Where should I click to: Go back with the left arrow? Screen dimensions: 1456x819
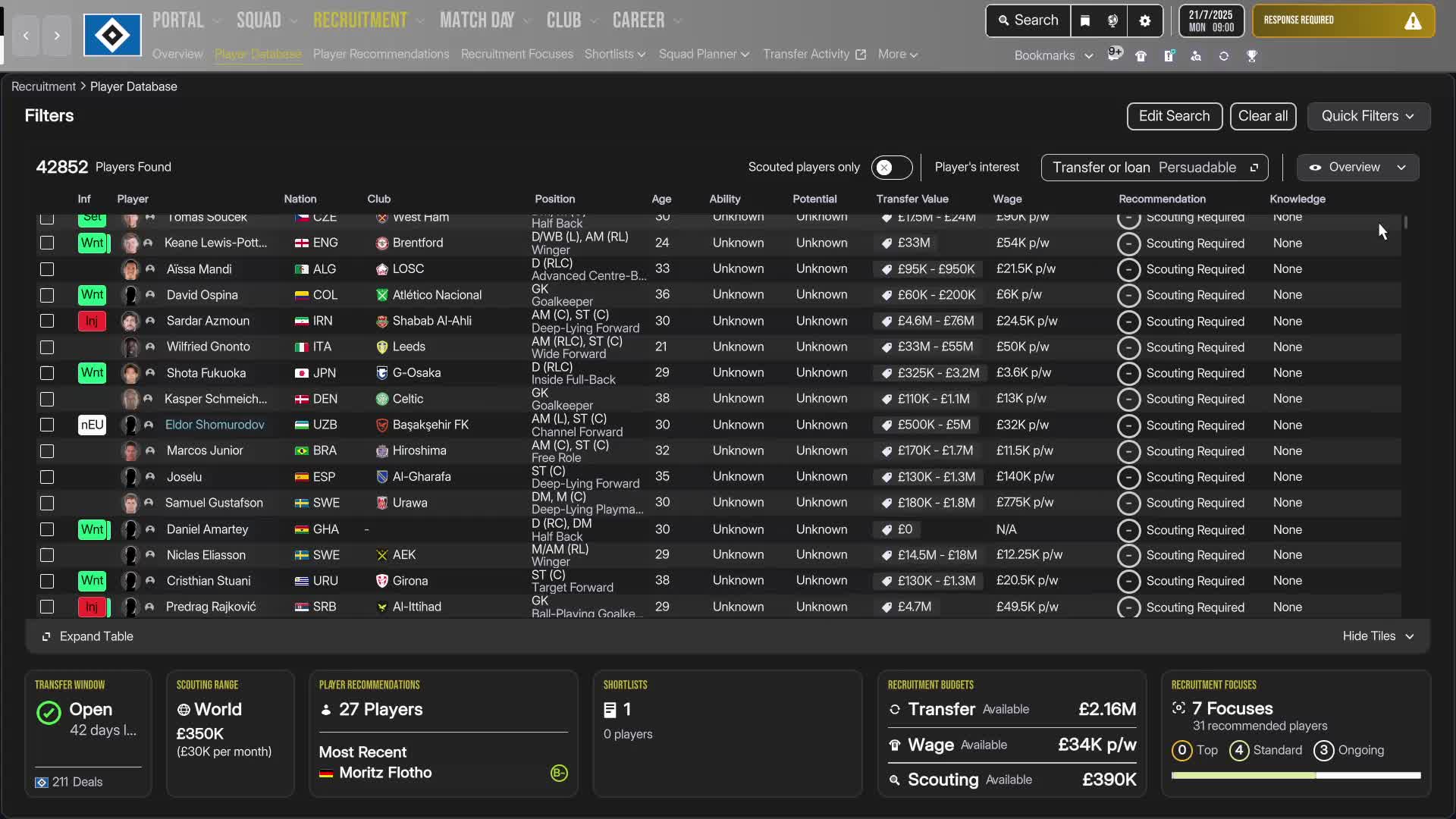(26, 36)
